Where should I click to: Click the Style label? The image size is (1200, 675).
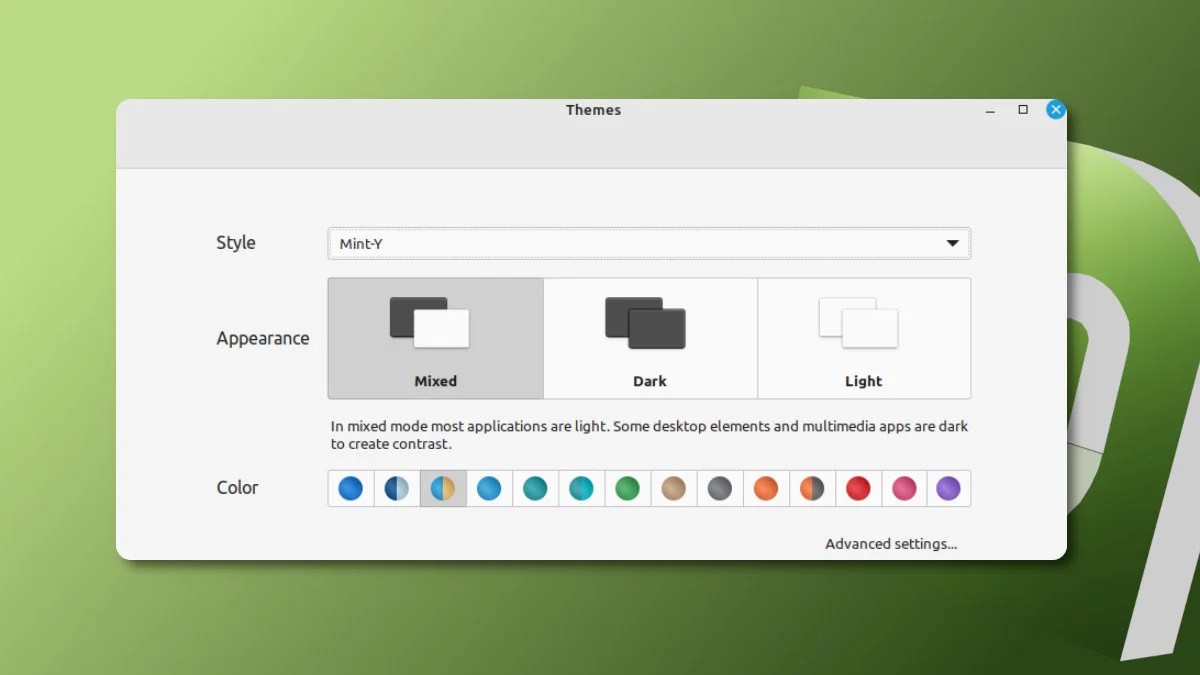tap(236, 243)
